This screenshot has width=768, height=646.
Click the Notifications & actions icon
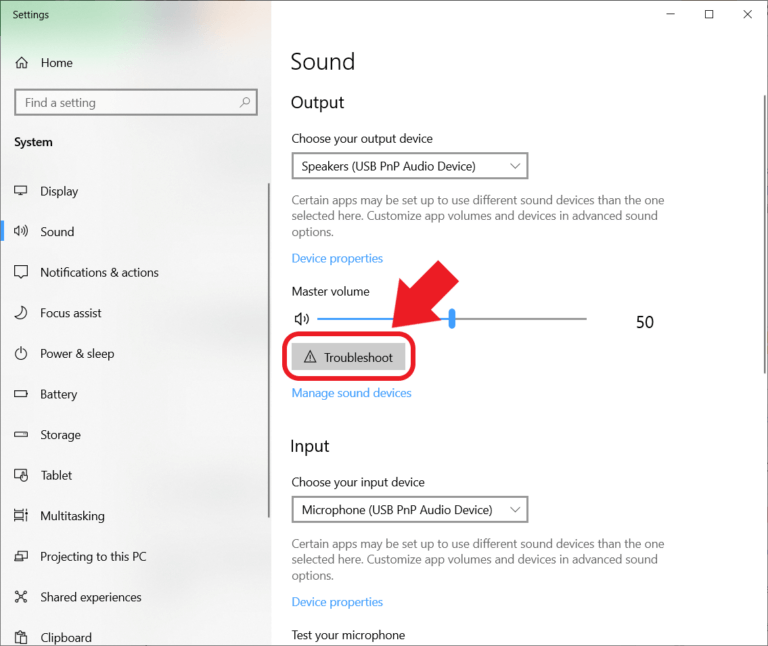click(21, 272)
